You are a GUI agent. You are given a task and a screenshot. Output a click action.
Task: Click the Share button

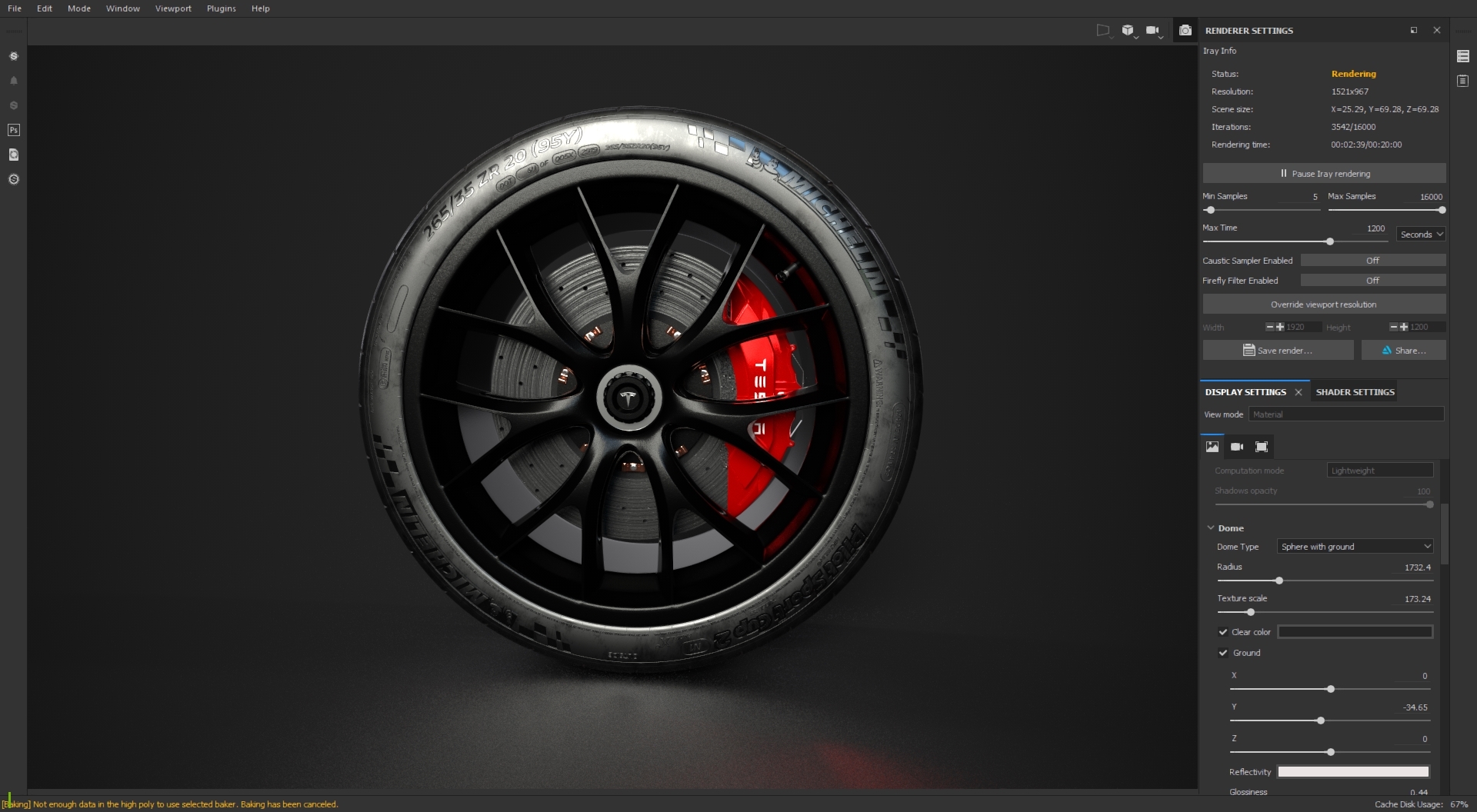(1404, 351)
